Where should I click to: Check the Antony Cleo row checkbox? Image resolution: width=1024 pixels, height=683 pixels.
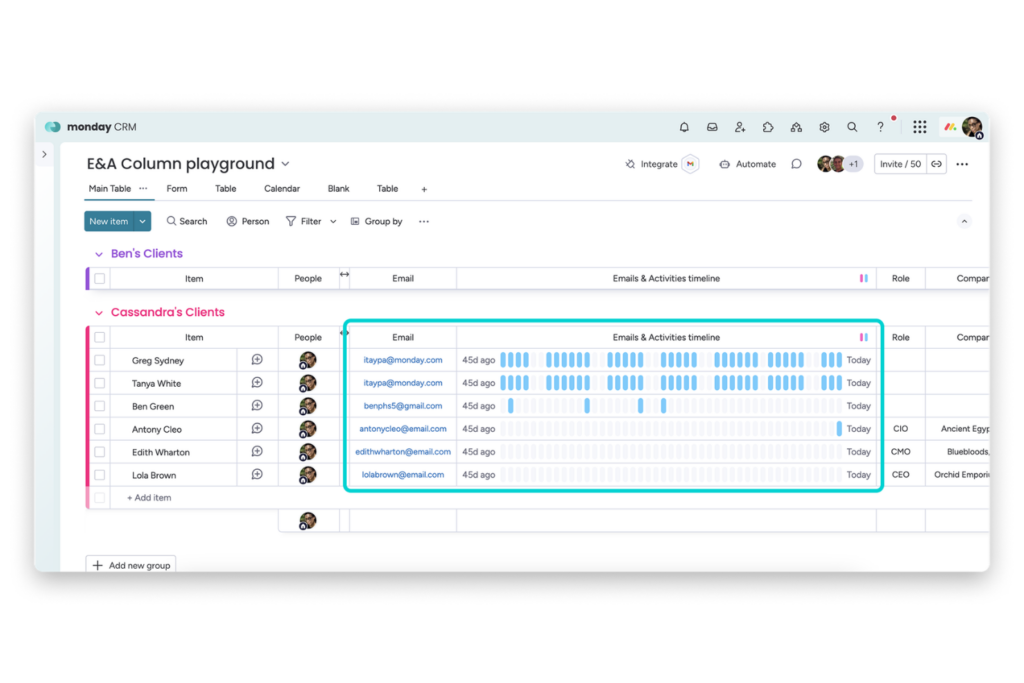point(99,429)
